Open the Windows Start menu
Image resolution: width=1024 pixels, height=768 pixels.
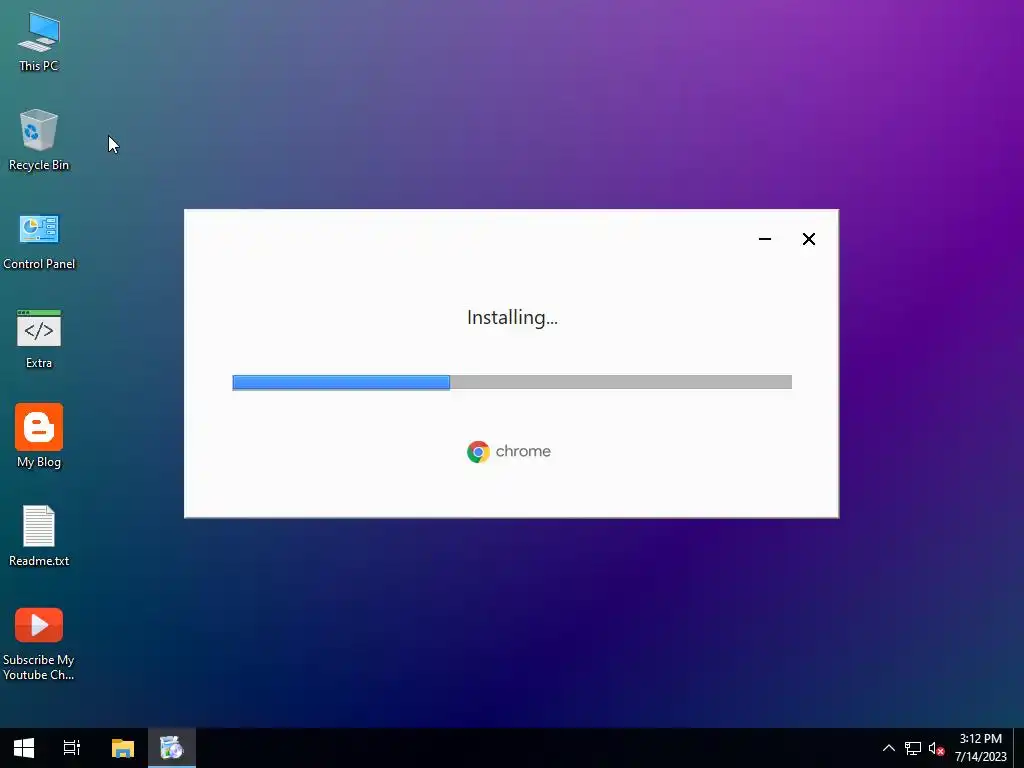(x=24, y=748)
